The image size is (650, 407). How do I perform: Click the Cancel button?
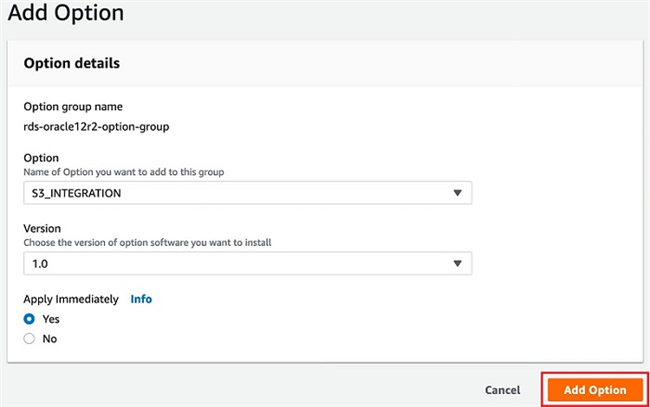coord(502,390)
